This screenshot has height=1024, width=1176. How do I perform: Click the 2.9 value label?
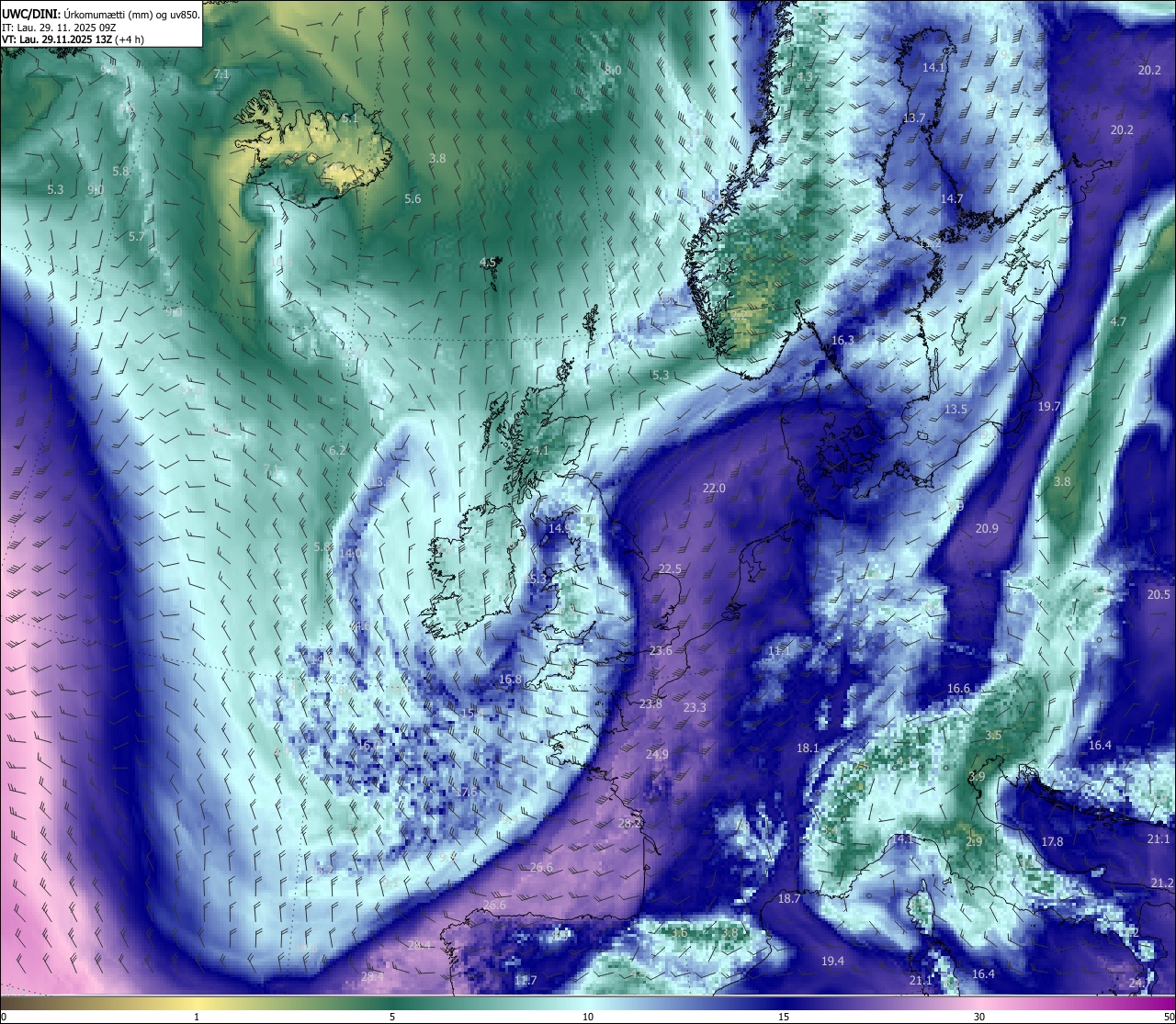tap(974, 842)
